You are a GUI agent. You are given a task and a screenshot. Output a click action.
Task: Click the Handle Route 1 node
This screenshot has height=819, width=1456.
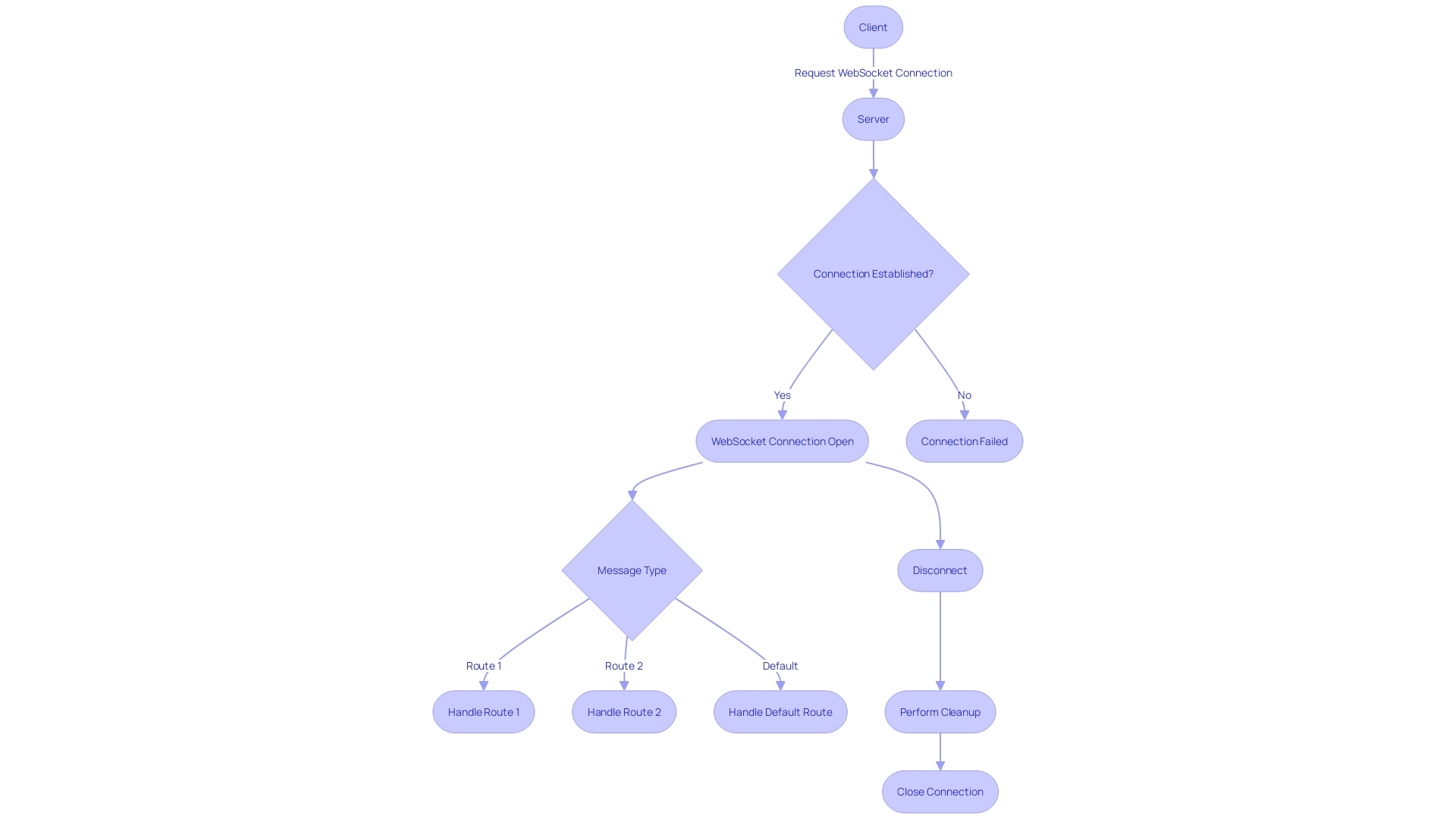(x=483, y=711)
